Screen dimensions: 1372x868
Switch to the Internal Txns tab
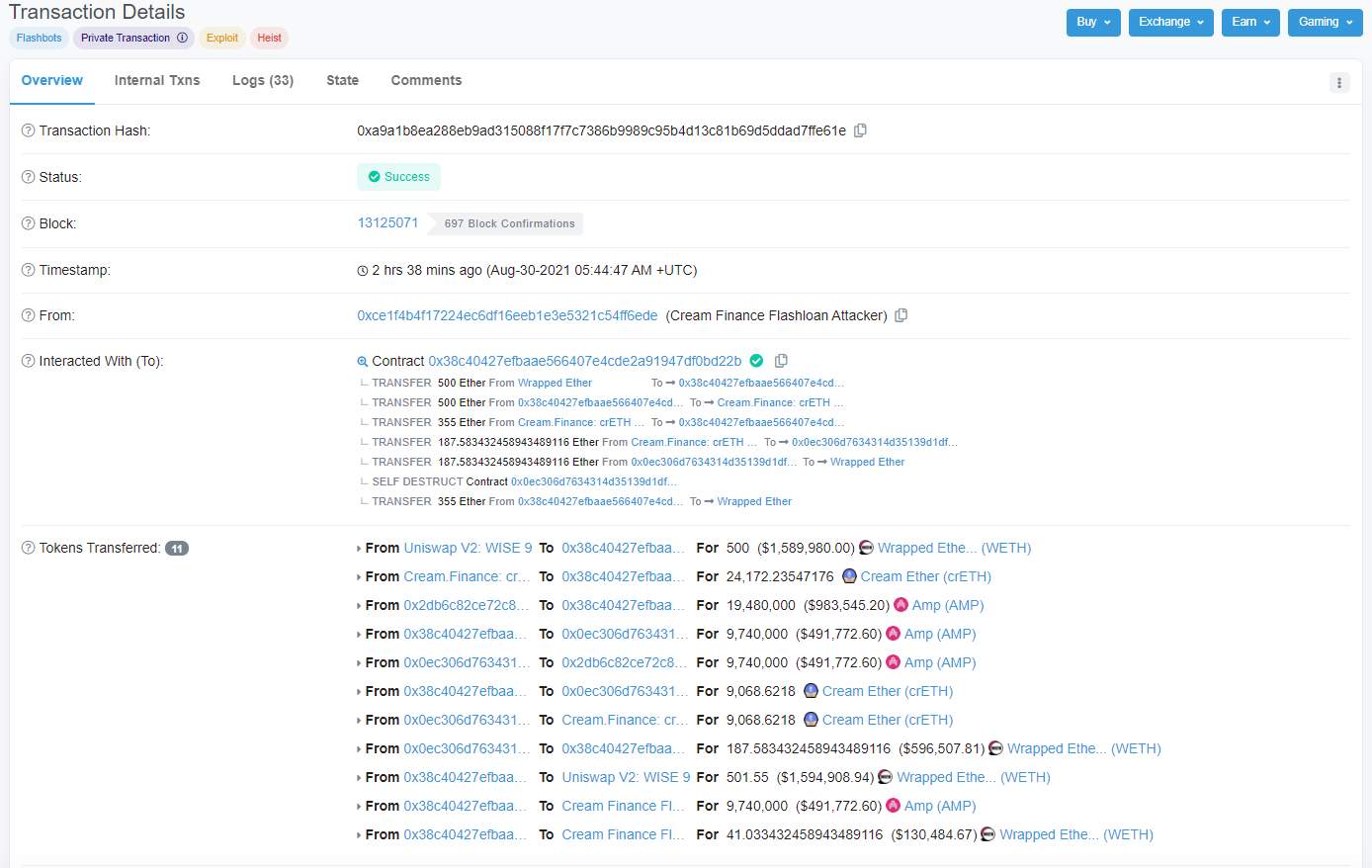tap(157, 80)
